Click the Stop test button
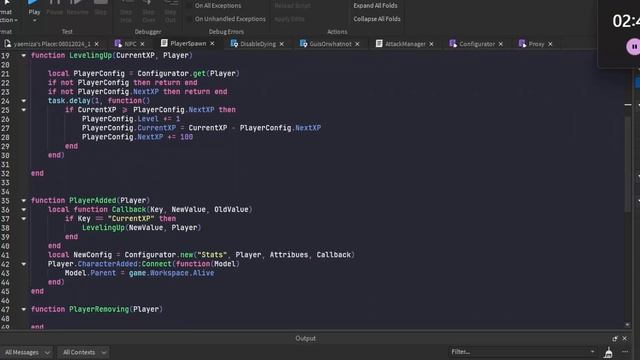The image size is (640, 360). (x=100, y=7)
